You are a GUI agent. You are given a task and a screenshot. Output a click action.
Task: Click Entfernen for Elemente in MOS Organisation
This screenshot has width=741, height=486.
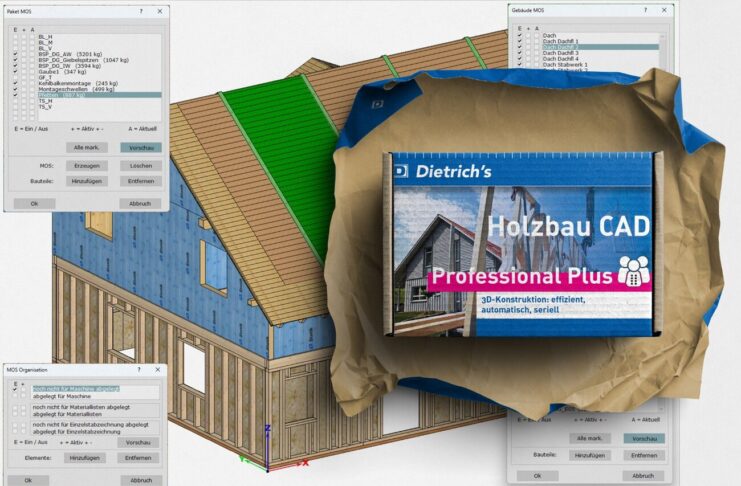(x=138, y=458)
